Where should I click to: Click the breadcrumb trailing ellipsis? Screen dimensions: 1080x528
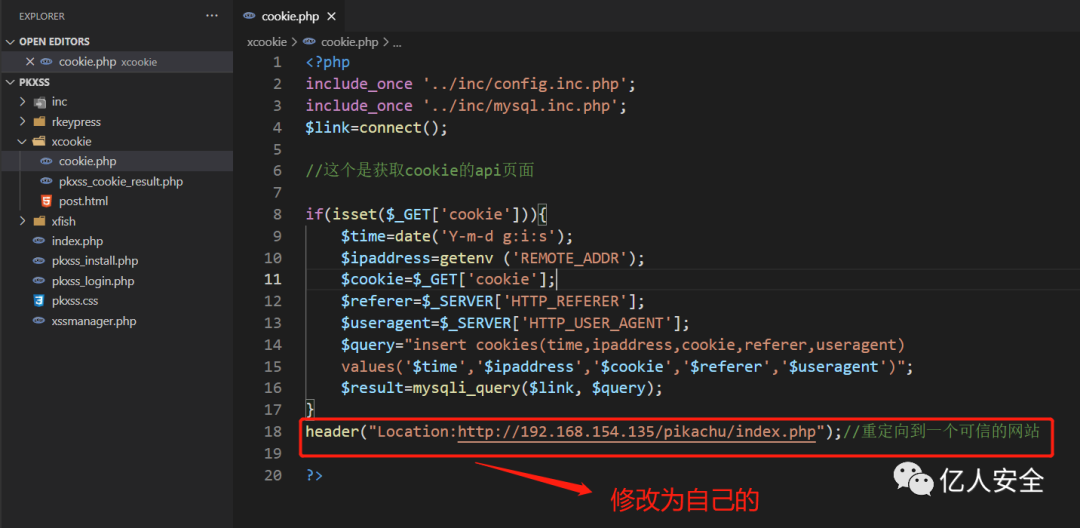point(397,43)
